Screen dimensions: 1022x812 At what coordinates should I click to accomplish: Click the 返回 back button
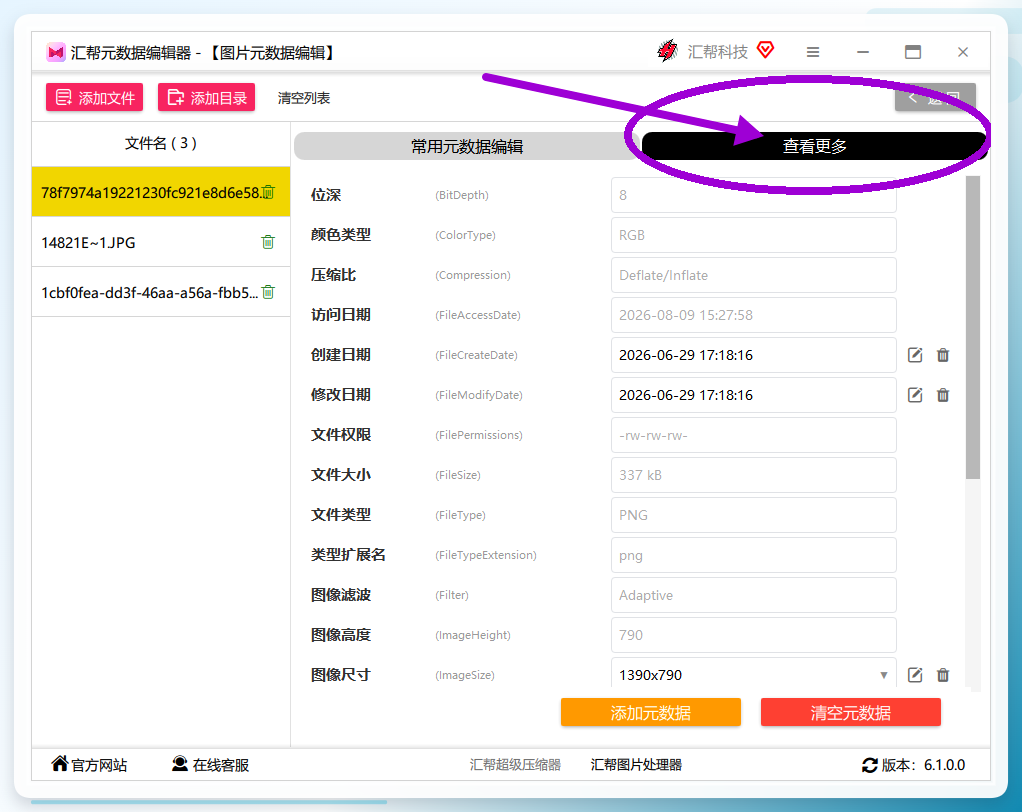[935, 98]
